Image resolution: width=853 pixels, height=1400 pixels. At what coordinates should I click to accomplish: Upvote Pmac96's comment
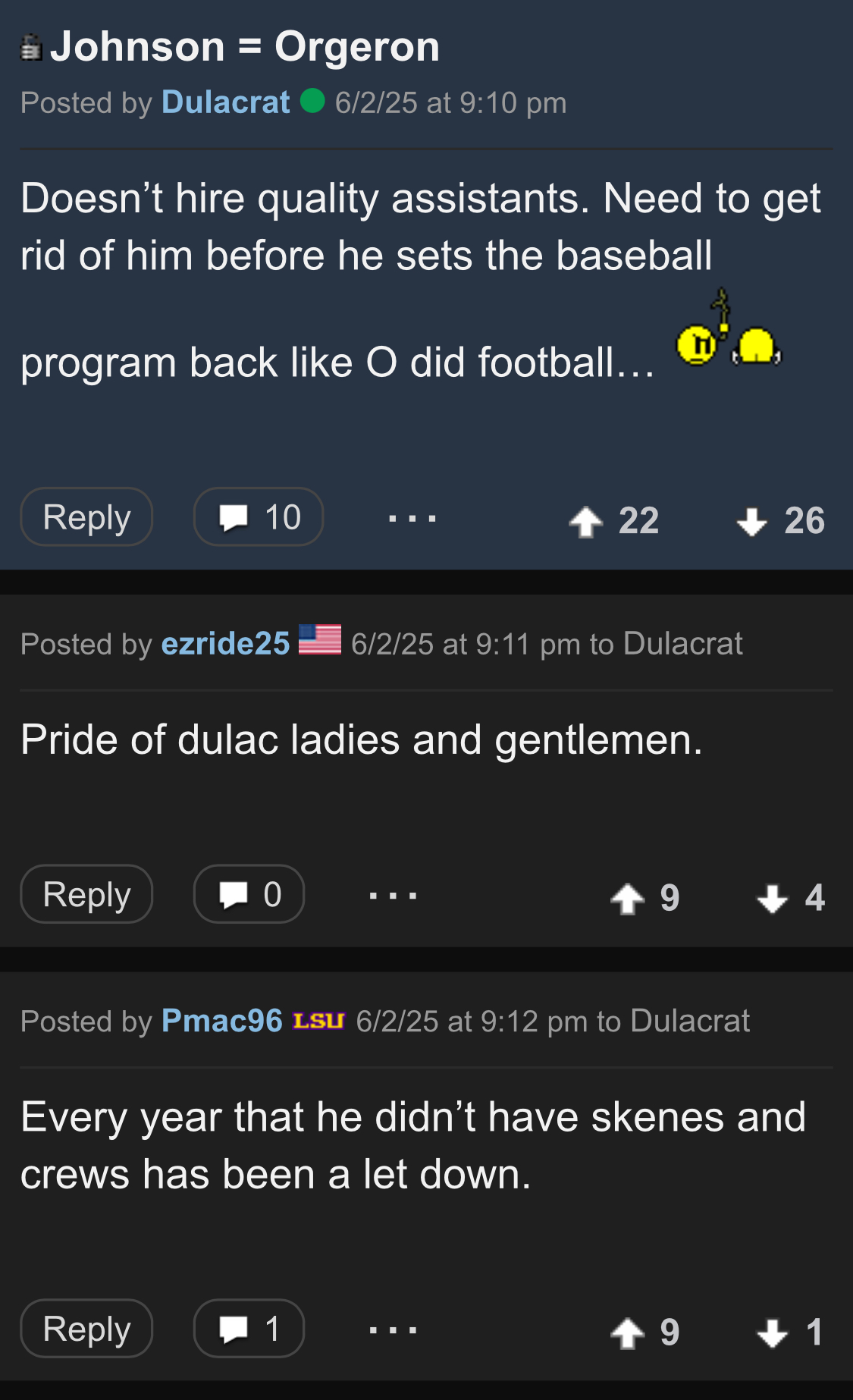point(628,1333)
